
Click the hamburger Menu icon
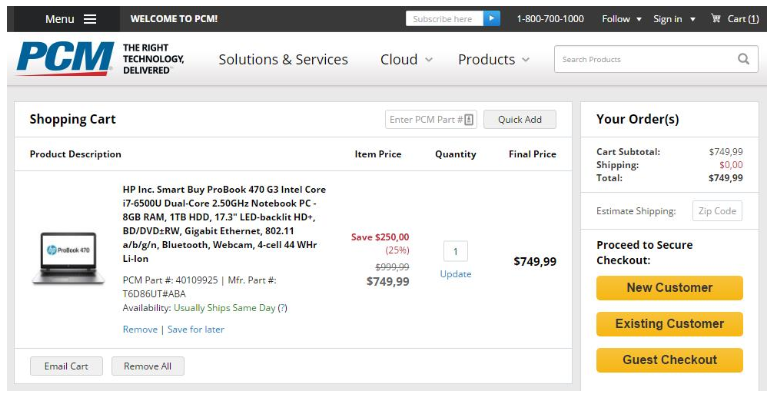click(90, 19)
